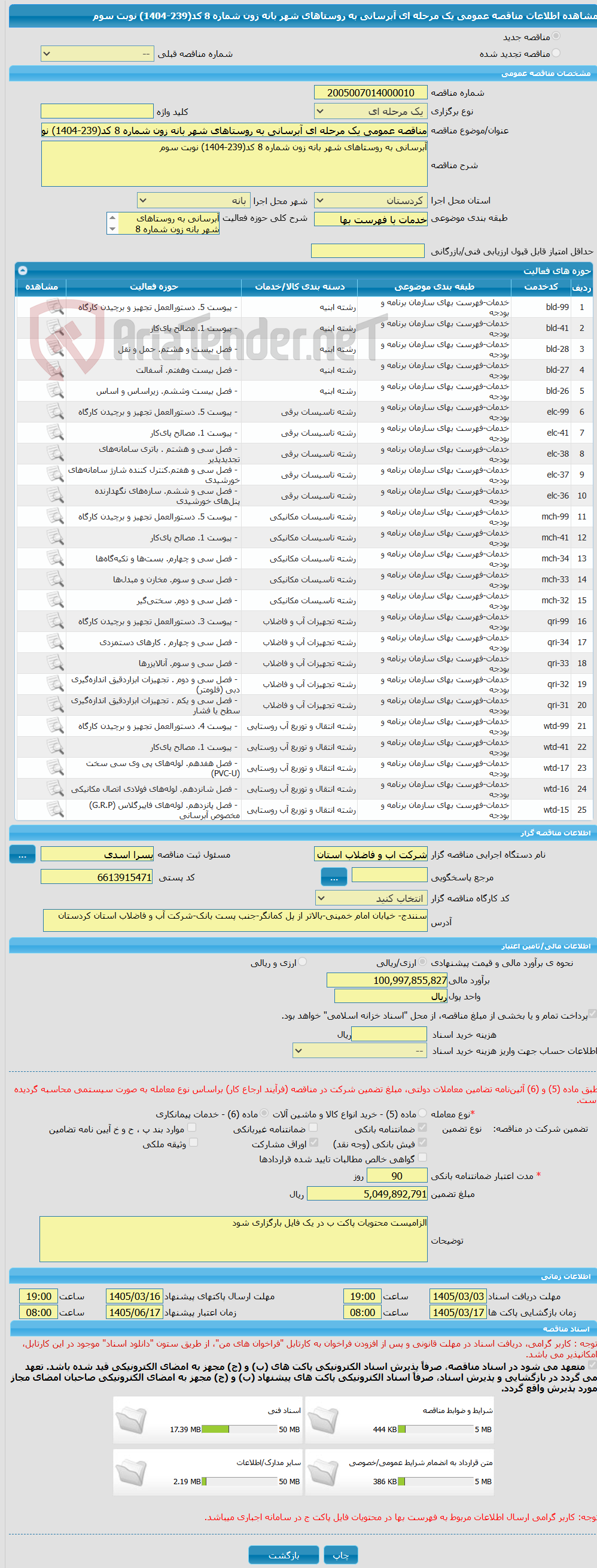Open view icon for row elc-99
Viewport: 597px width, 1568px height.
[x=56, y=412]
